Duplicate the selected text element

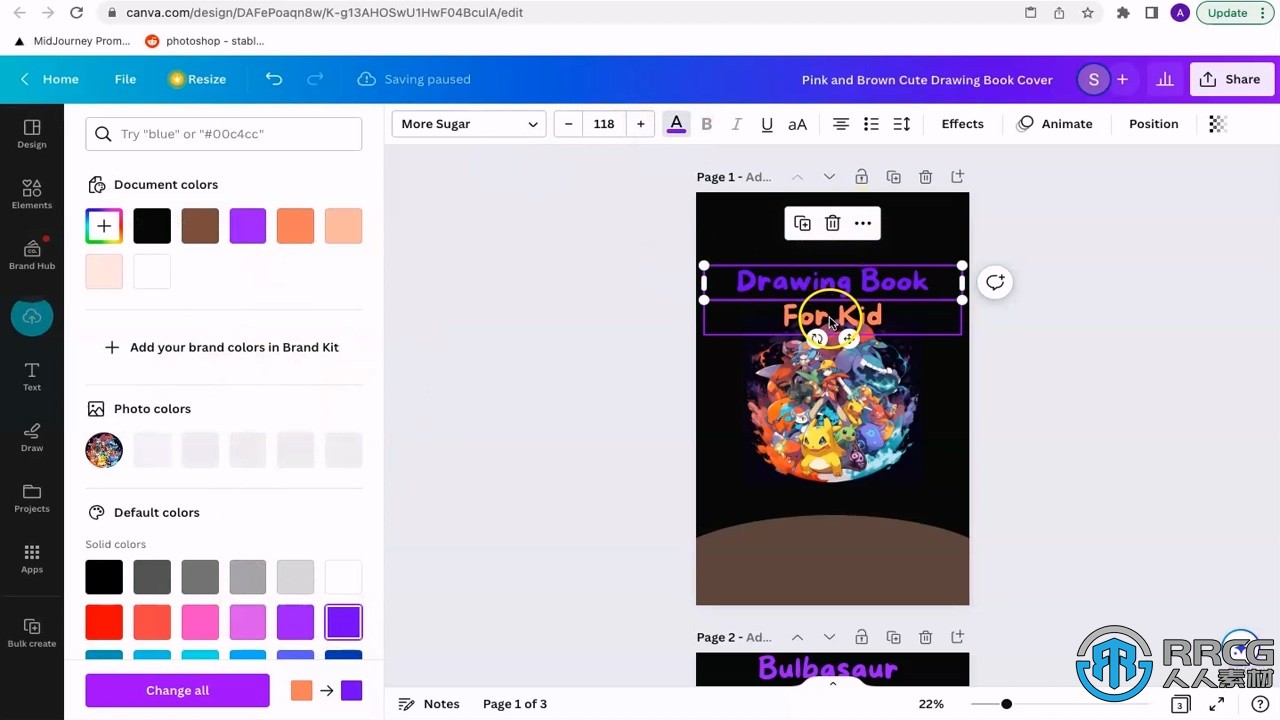tap(802, 223)
